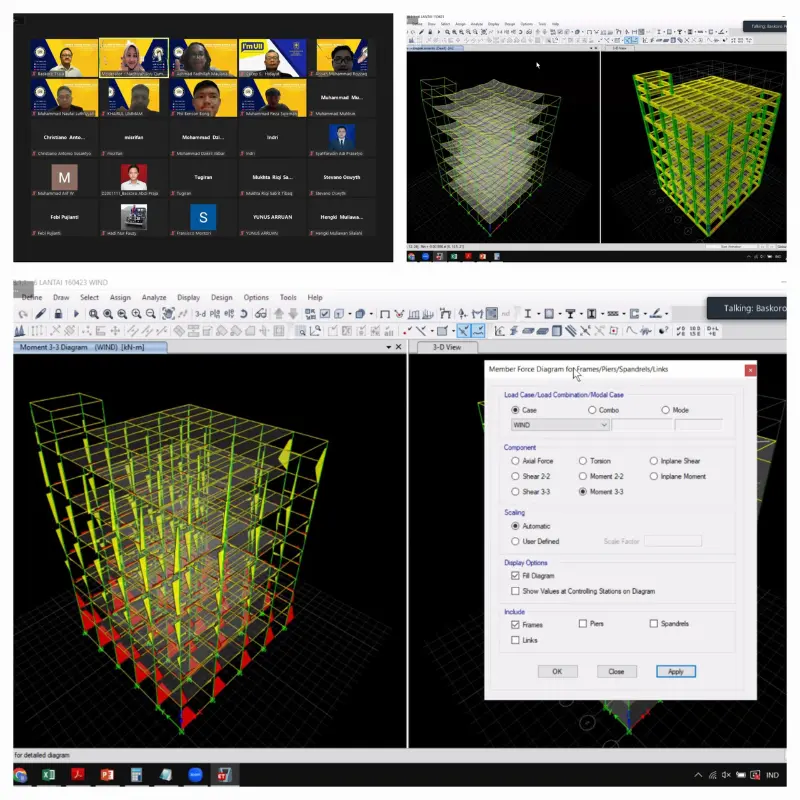Open Excel from the taskbar

pos(48,775)
